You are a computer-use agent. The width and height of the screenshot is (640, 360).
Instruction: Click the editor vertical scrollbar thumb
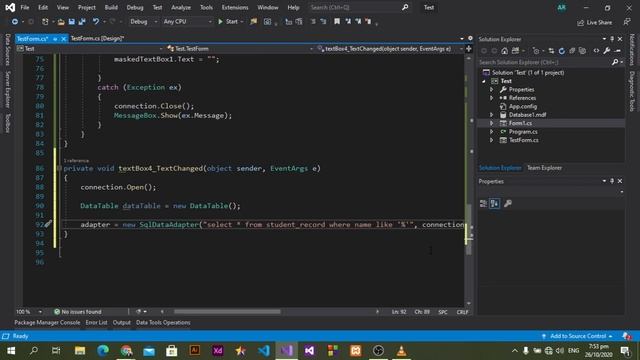coord(469,229)
